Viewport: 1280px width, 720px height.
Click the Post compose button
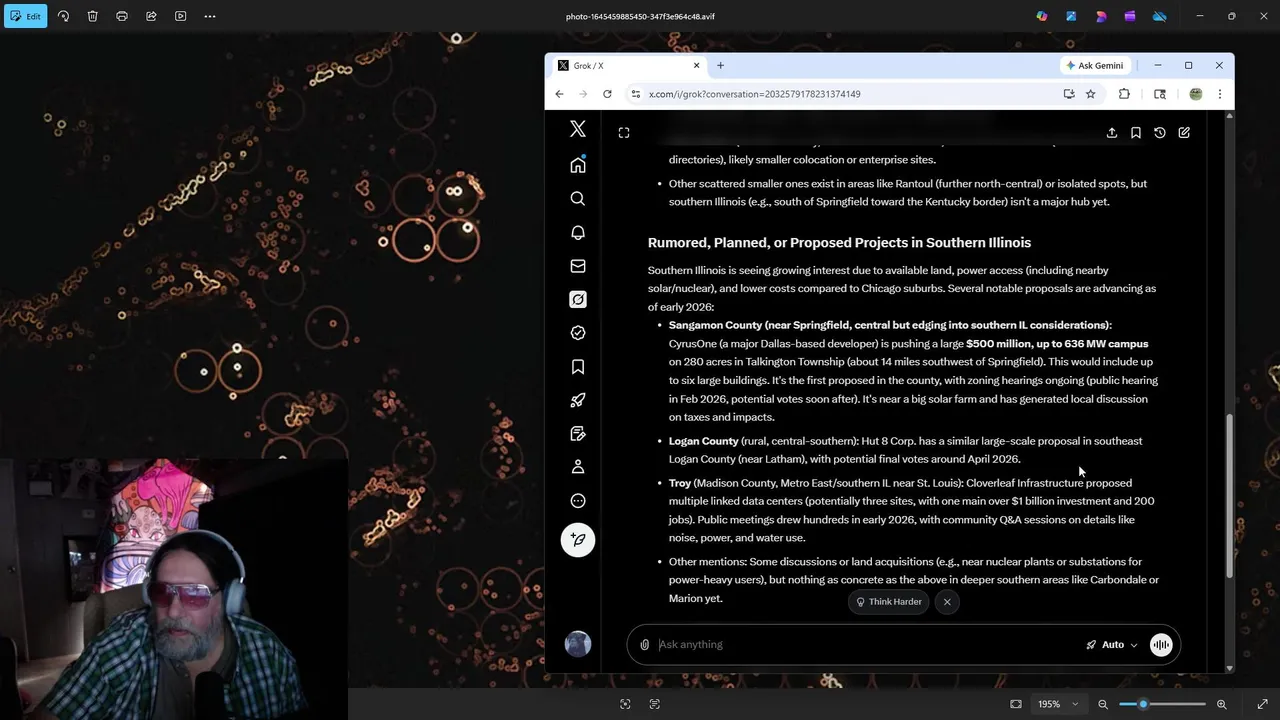tap(578, 540)
